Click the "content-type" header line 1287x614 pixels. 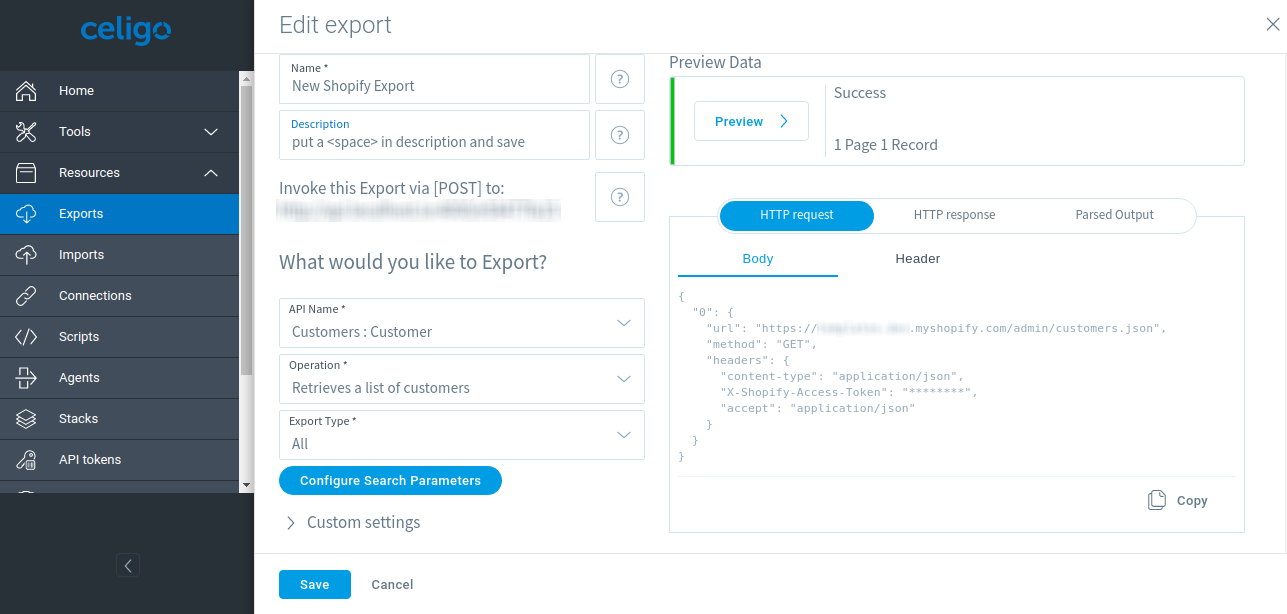(842, 376)
